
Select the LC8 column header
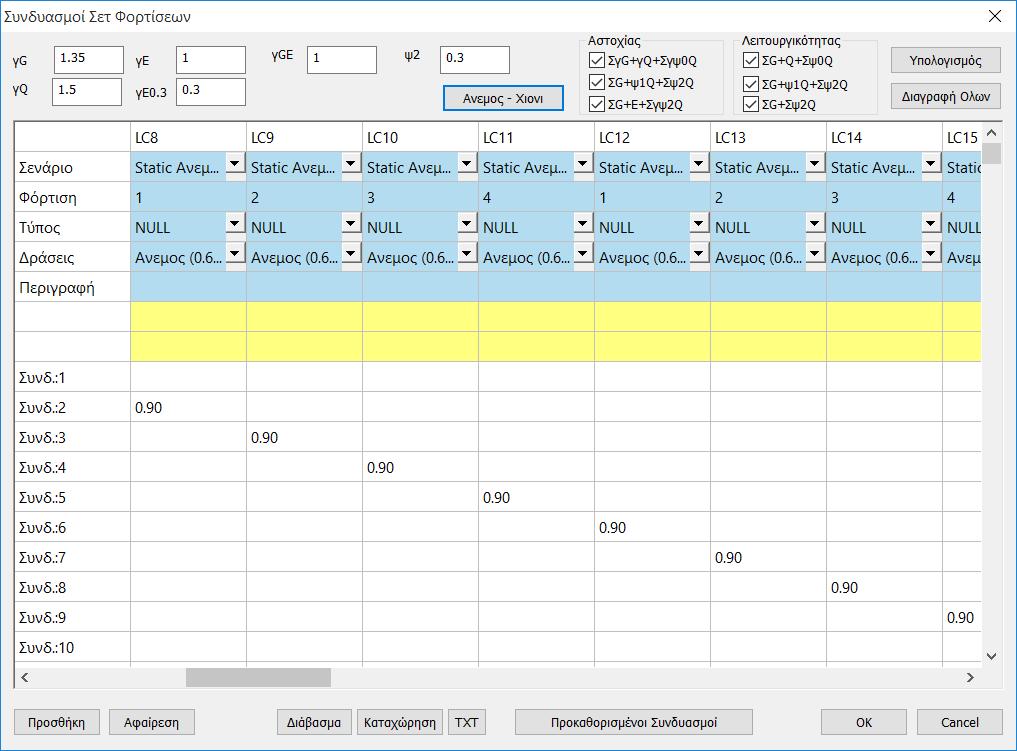click(x=188, y=137)
